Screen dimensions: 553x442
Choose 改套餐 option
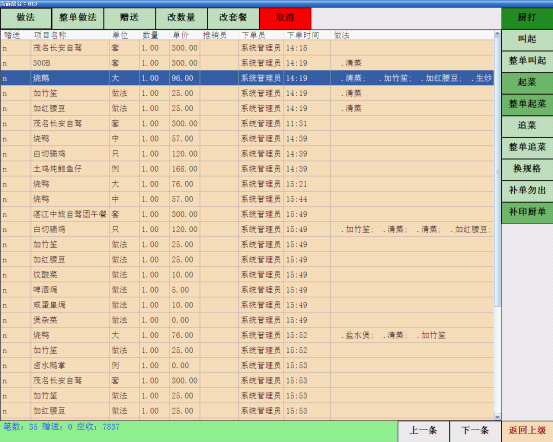coord(233,18)
